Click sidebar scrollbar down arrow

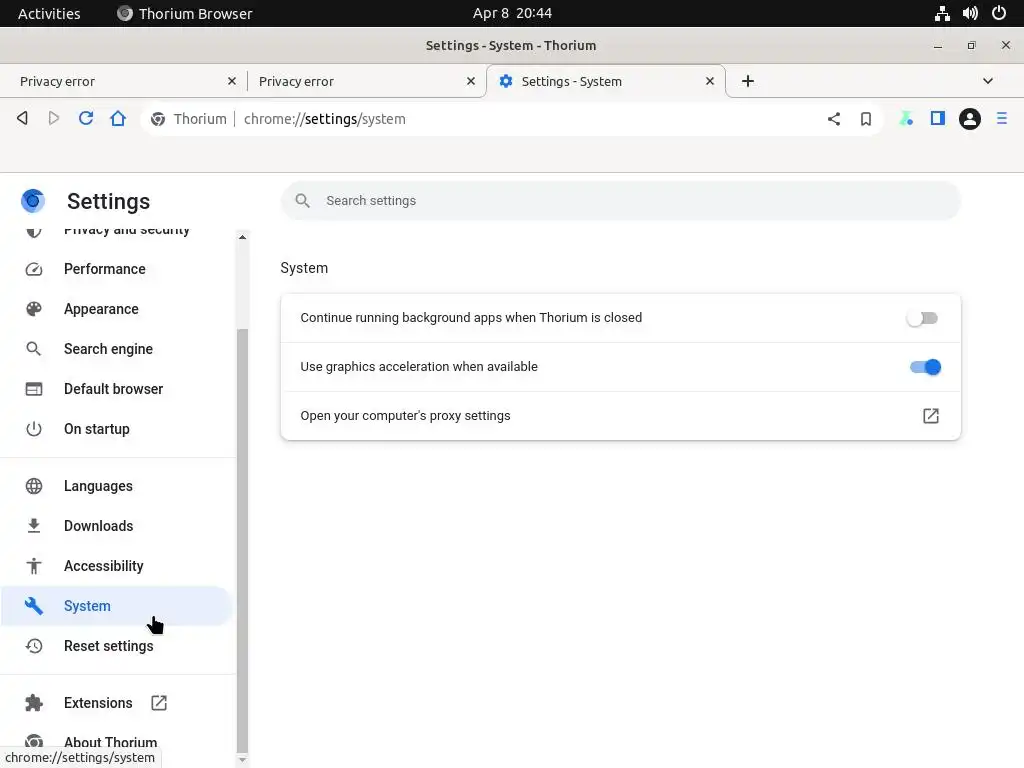coord(242,760)
